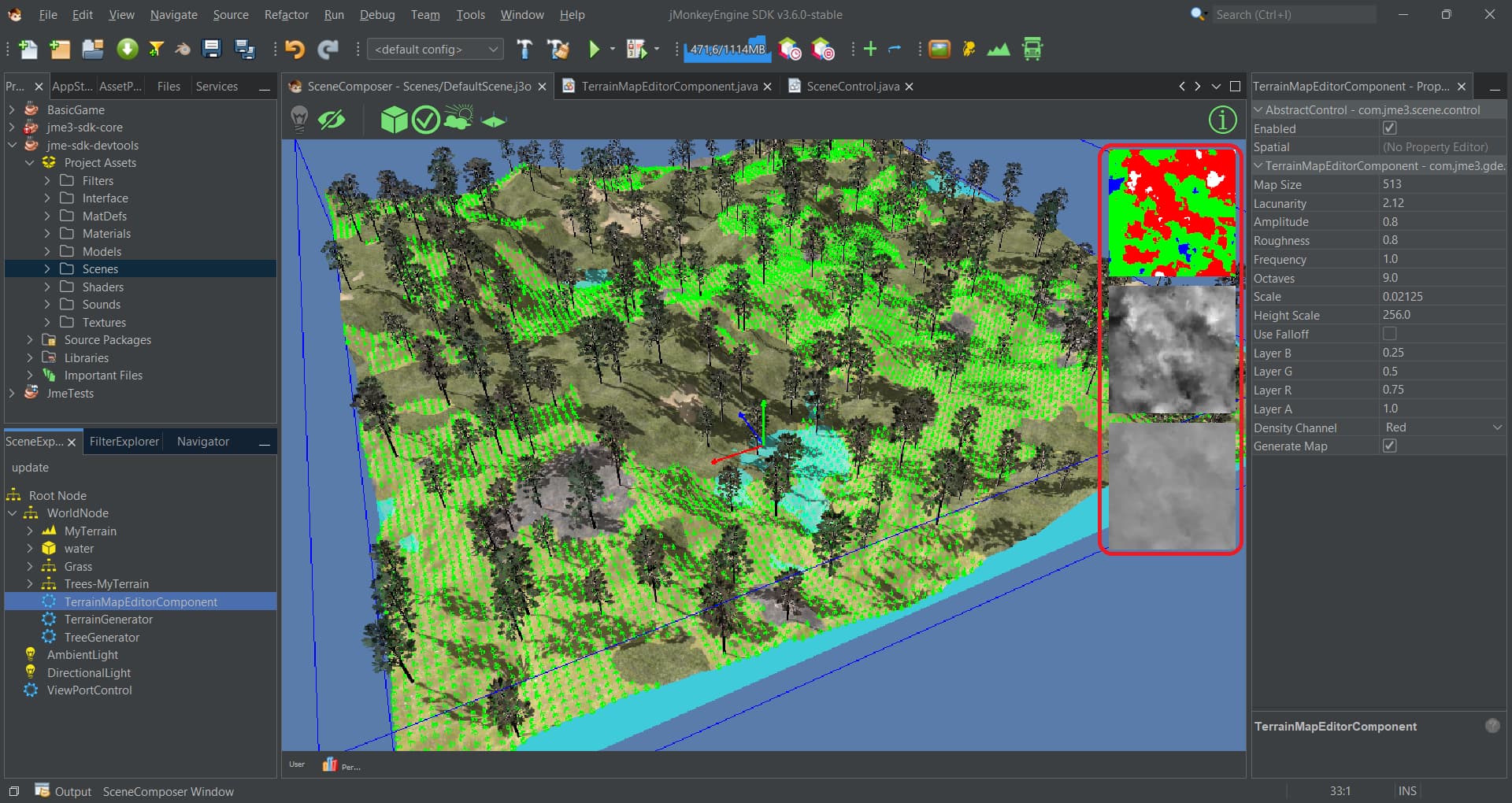Uncheck the Enabled checkbox

(x=1389, y=128)
